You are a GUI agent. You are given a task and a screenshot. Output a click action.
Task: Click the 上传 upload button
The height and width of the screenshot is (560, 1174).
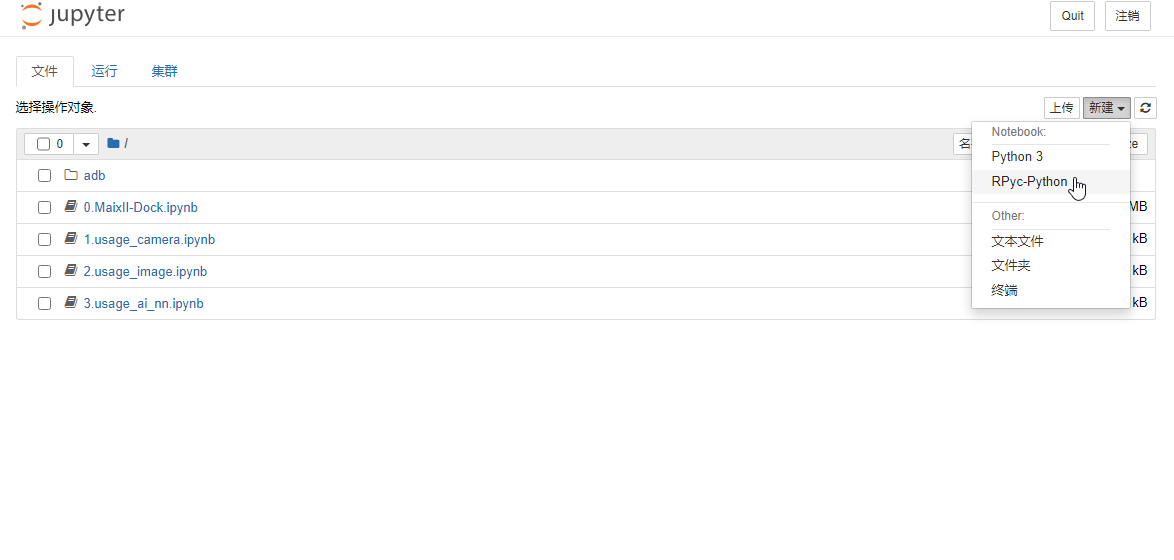[x=1061, y=108]
